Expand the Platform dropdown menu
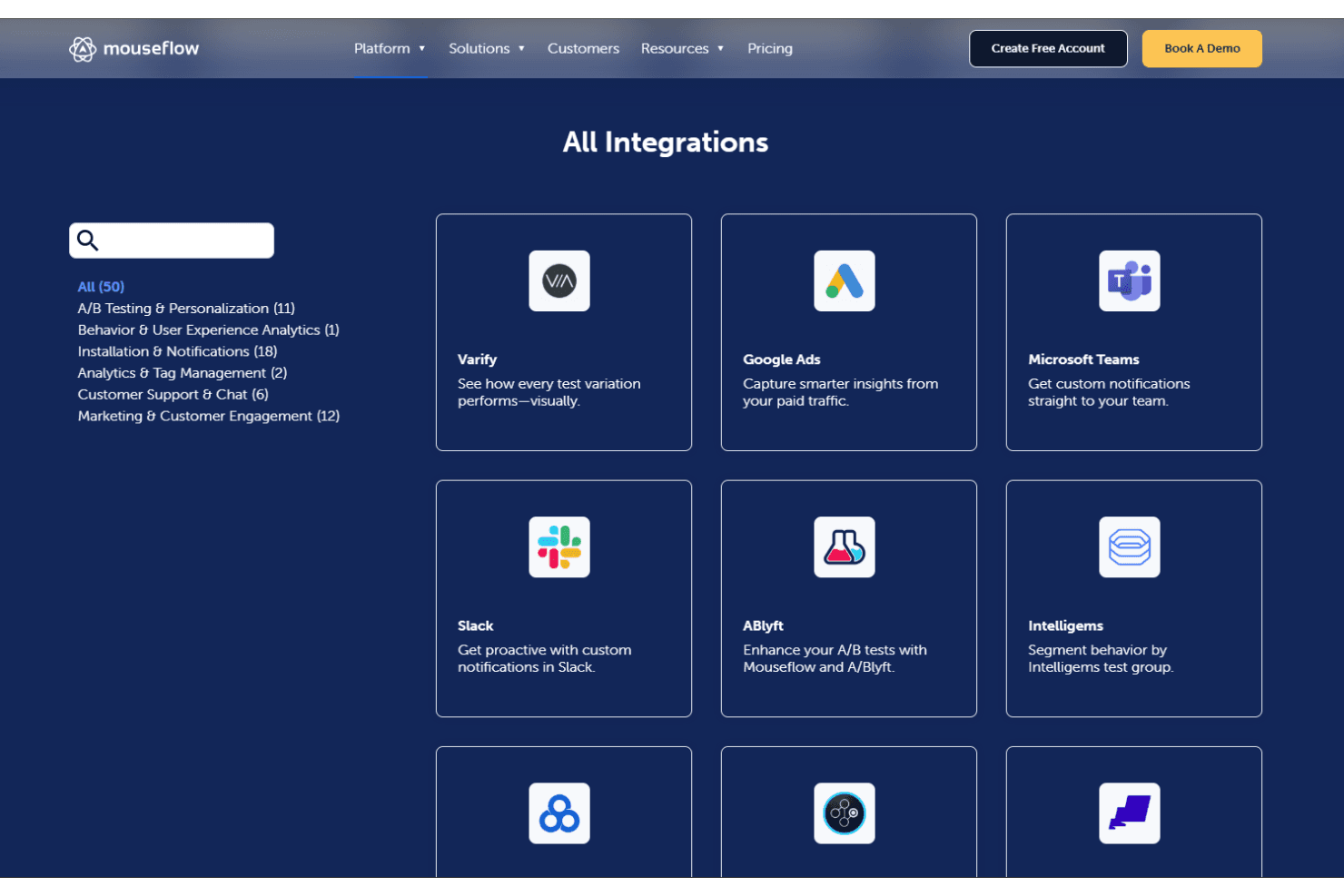This screenshot has width=1344, height=896. click(390, 49)
